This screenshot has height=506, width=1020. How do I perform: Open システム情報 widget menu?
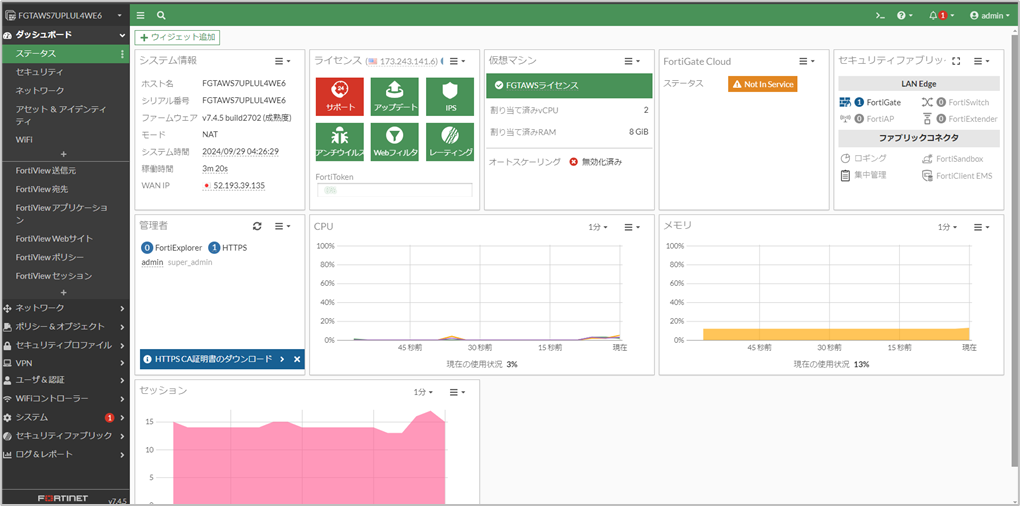[x=282, y=61]
